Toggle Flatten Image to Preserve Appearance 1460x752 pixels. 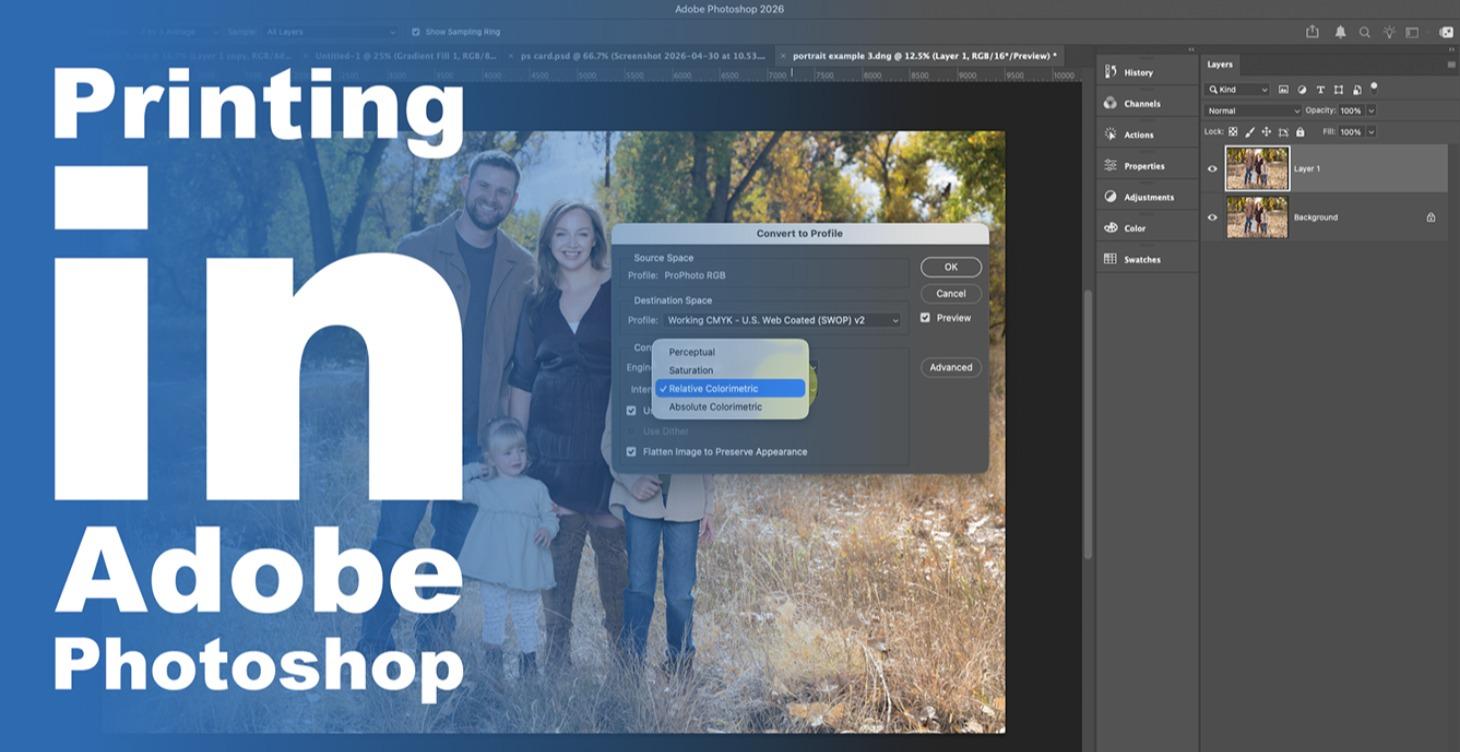tap(631, 452)
